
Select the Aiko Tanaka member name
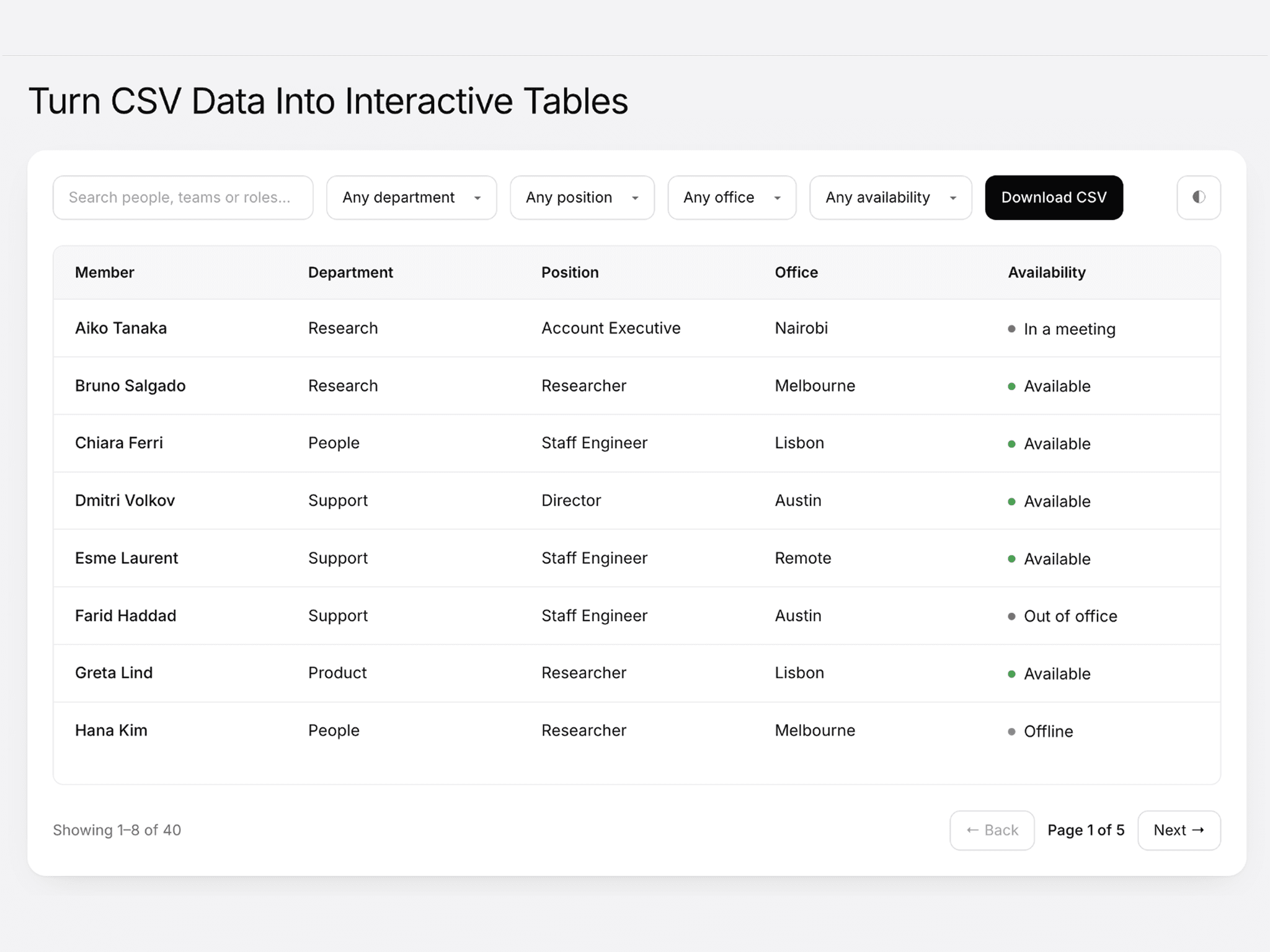click(121, 328)
